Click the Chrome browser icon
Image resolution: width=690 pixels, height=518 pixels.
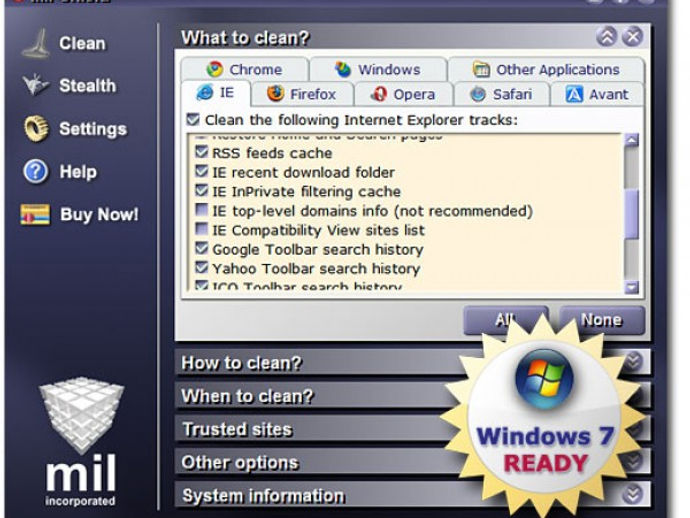click(215, 69)
